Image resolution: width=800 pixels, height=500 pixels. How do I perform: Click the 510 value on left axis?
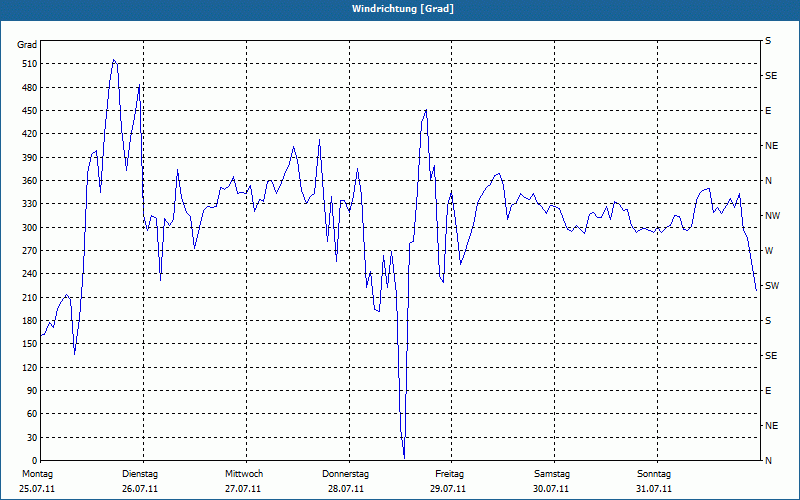coord(30,64)
